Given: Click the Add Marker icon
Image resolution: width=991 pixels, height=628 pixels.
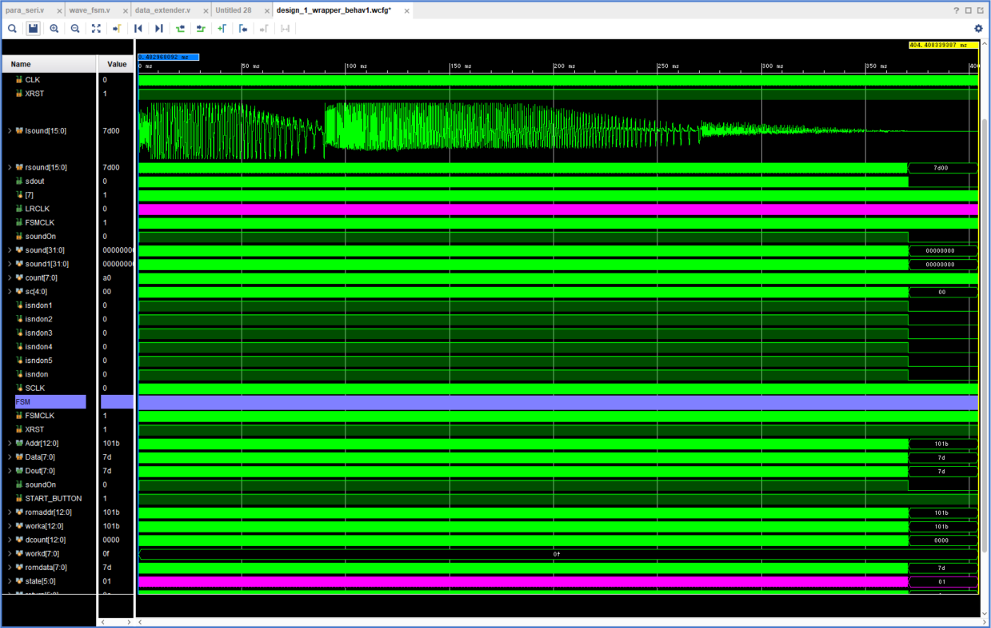Looking at the screenshot, I should coord(222,29).
